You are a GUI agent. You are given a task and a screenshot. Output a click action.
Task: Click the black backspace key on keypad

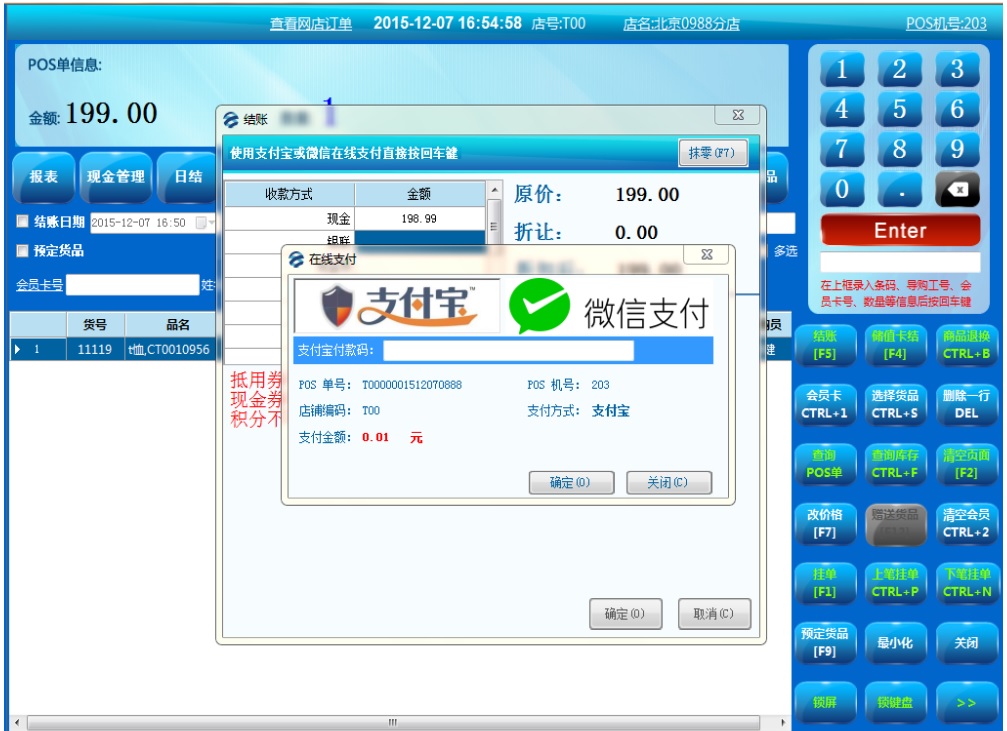(957, 189)
